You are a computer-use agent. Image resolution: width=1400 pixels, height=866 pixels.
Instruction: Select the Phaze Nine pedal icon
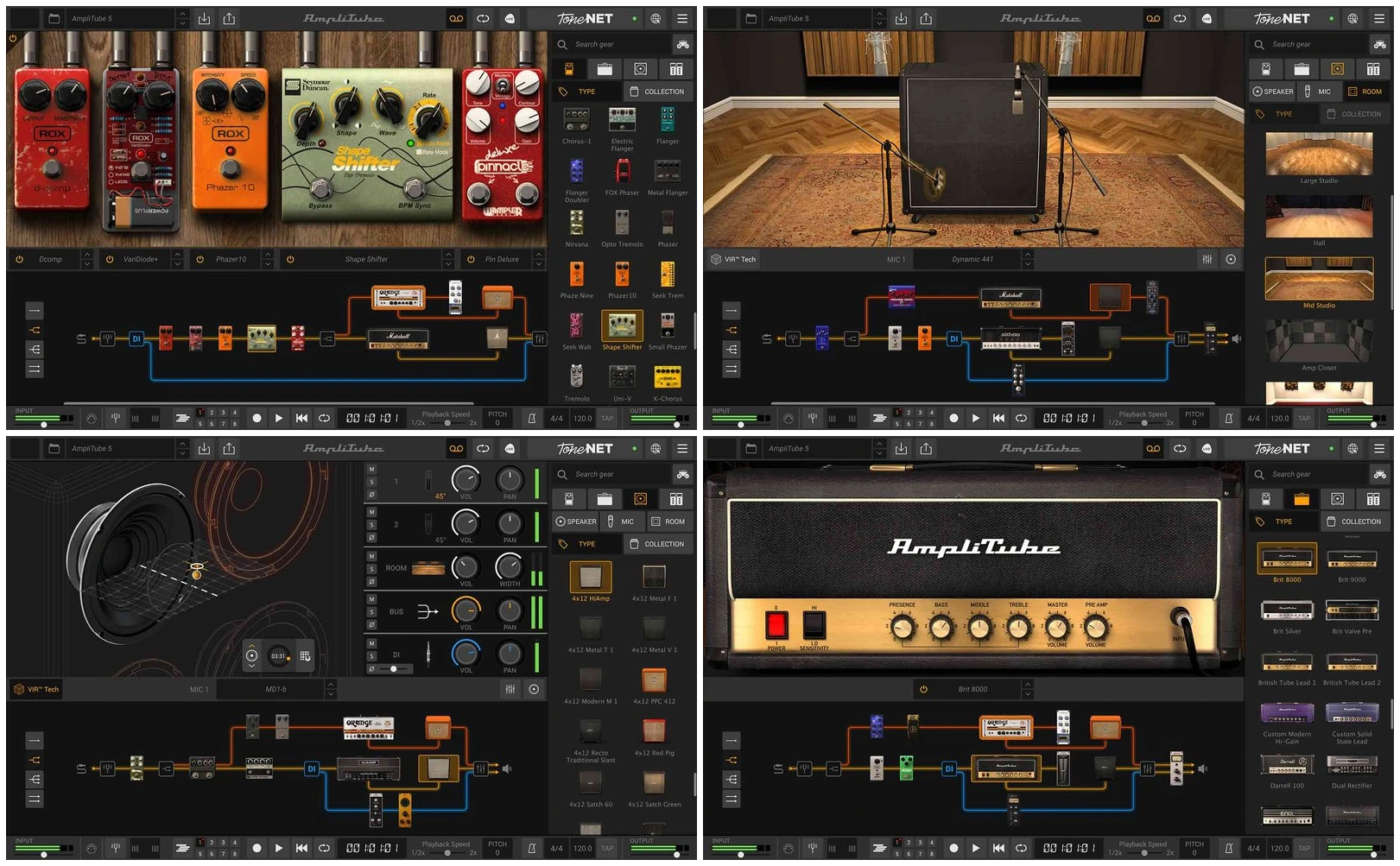[x=576, y=274]
